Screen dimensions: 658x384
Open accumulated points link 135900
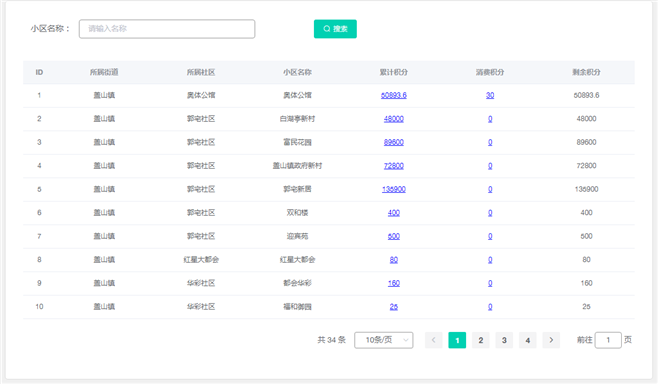coord(394,189)
